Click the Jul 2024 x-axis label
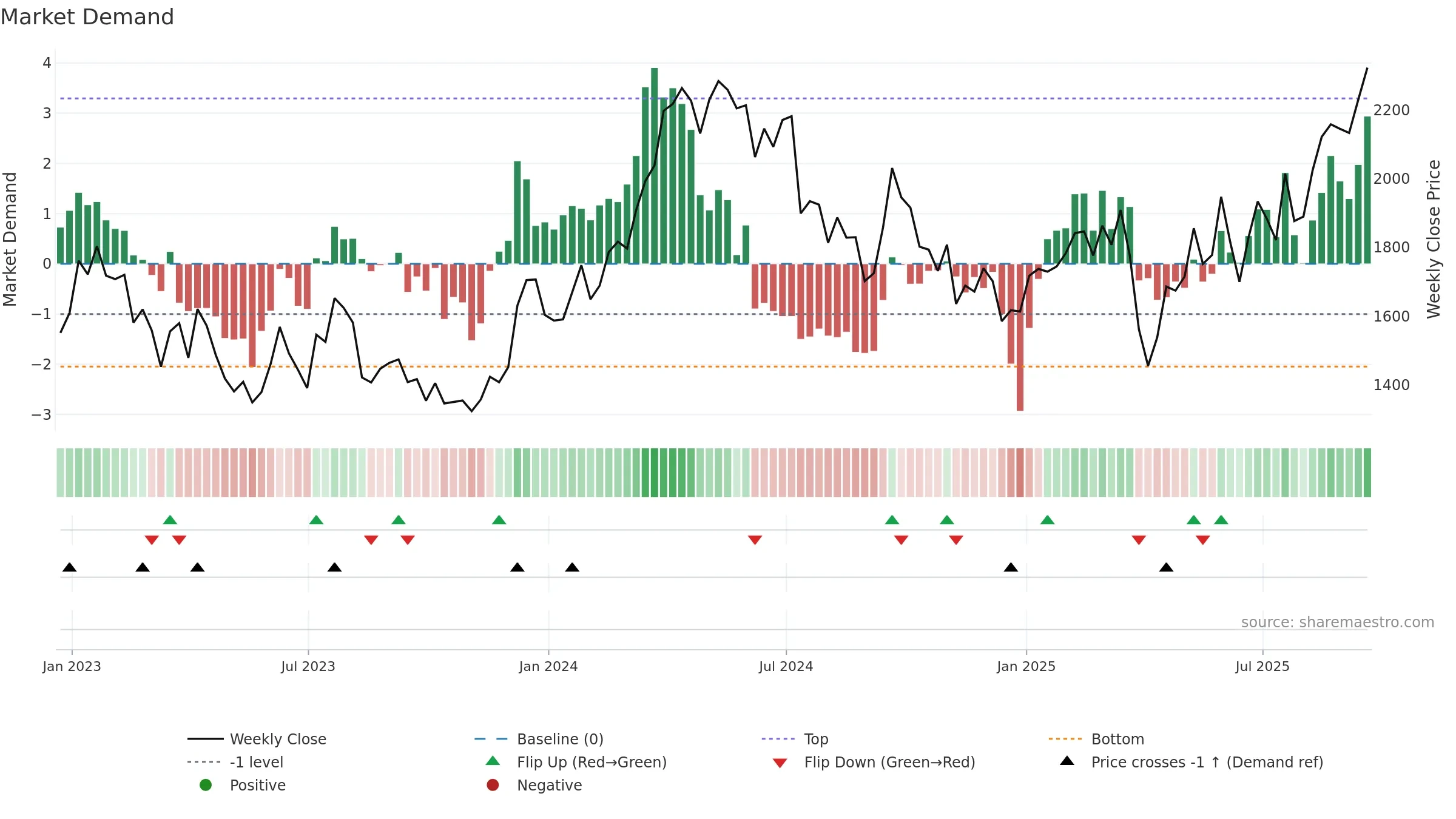 point(786,666)
